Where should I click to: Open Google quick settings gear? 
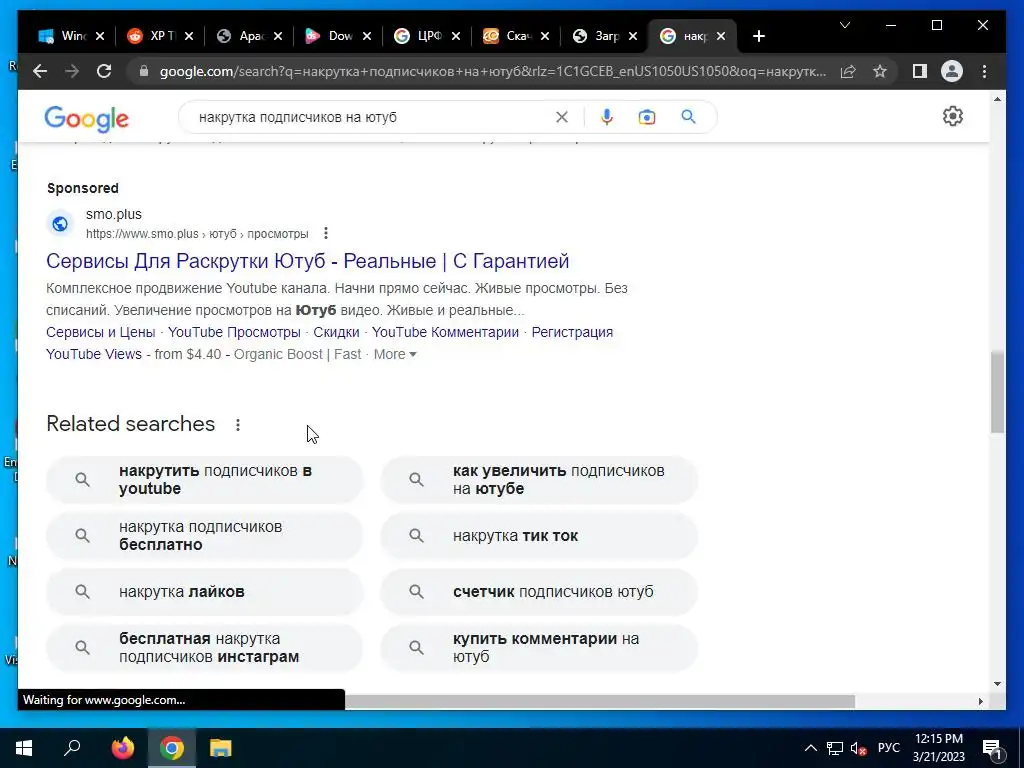pyautogui.click(x=953, y=116)
